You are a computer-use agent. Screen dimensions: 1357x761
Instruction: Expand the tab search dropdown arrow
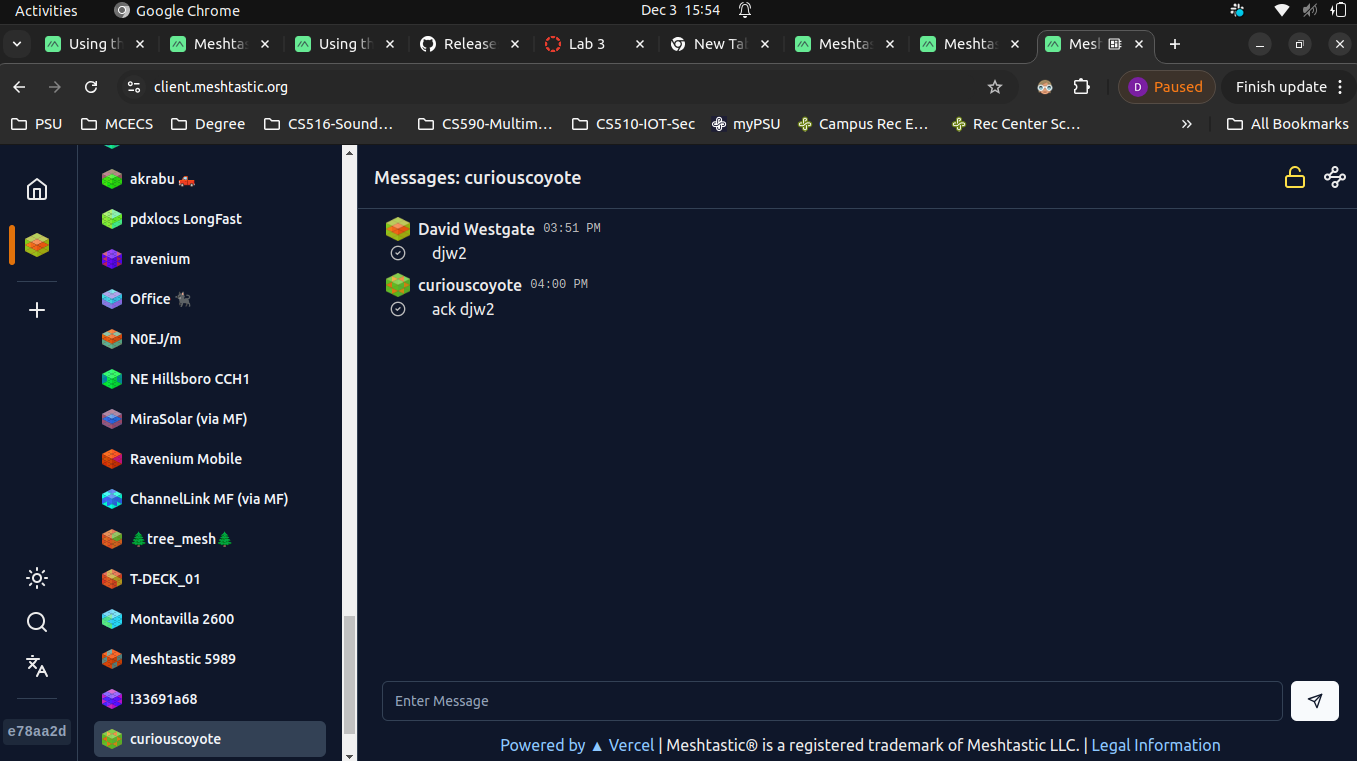pyautogui.click(x=17, y=44)
